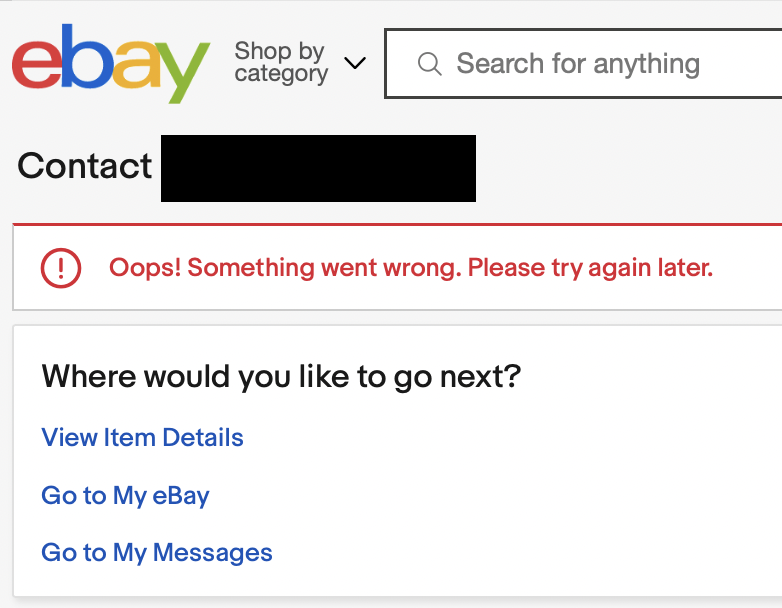Open the Go to My Messages link
Screen dimensions: 782x608
(x=156, y=553)
